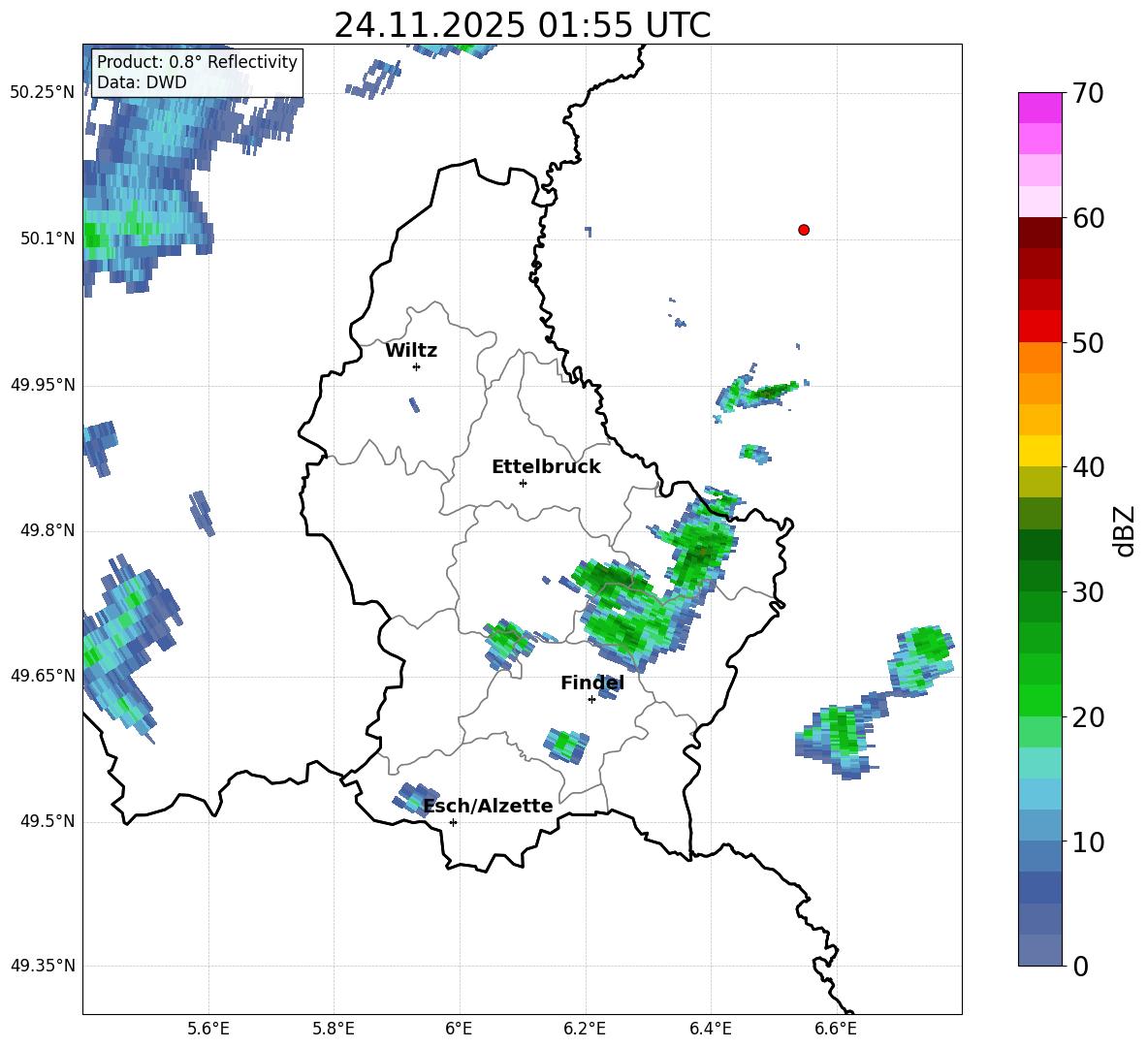This screenshot has width=1148, height=1048.
Task: Click the 49.5°N latitude label
Action: (48, 821)
